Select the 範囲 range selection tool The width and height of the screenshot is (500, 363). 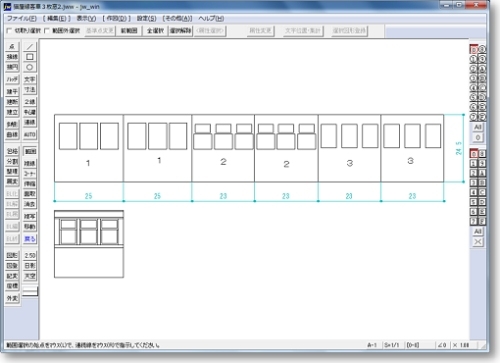pyautogui.click(x=30, y=151)
